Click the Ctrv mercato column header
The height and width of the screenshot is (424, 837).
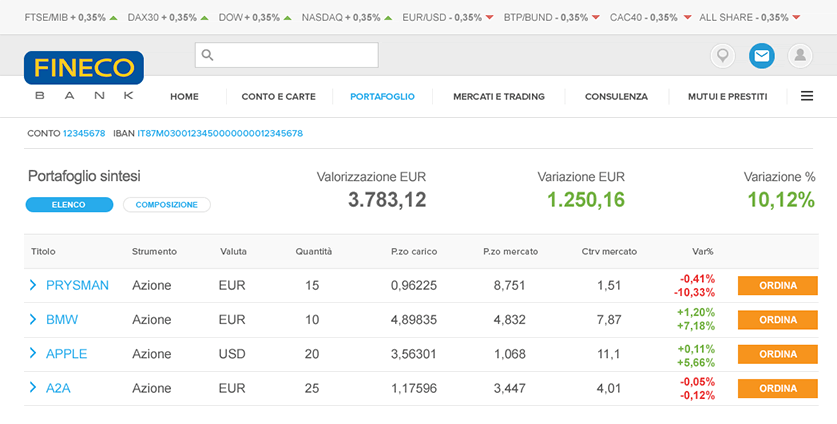click(609, 251)
